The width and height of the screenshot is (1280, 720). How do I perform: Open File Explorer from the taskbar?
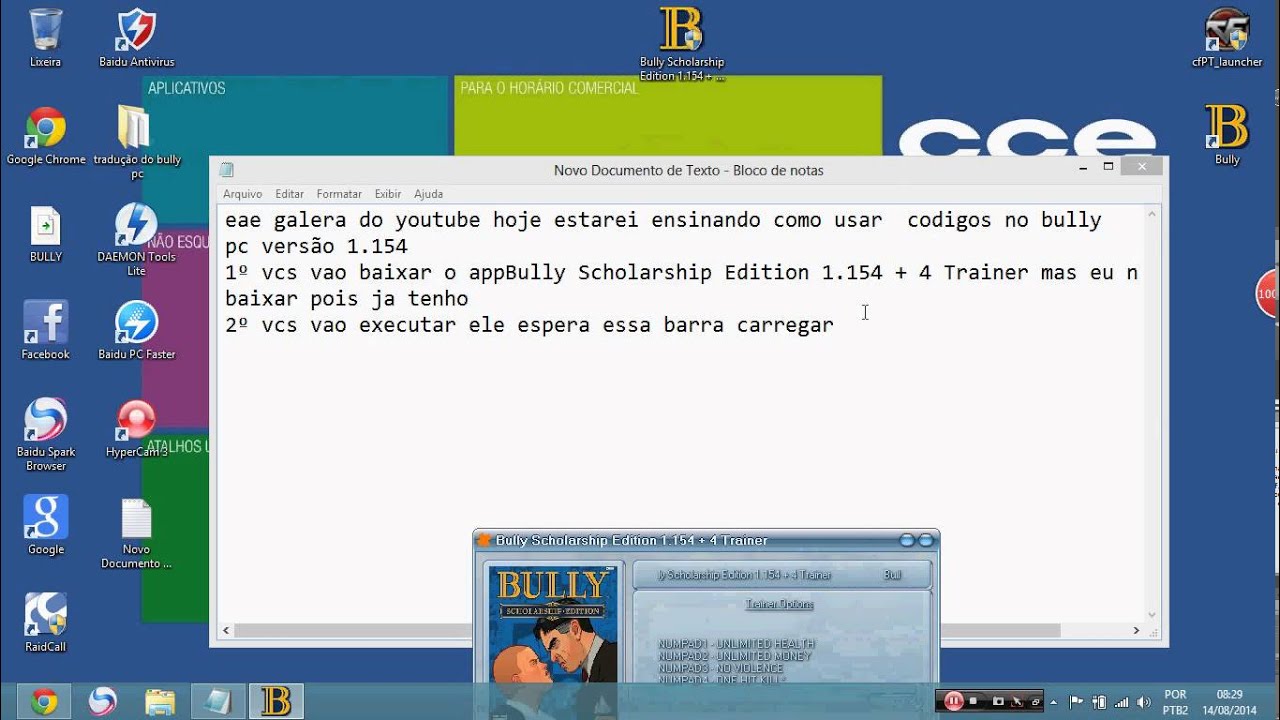[160, 701]
